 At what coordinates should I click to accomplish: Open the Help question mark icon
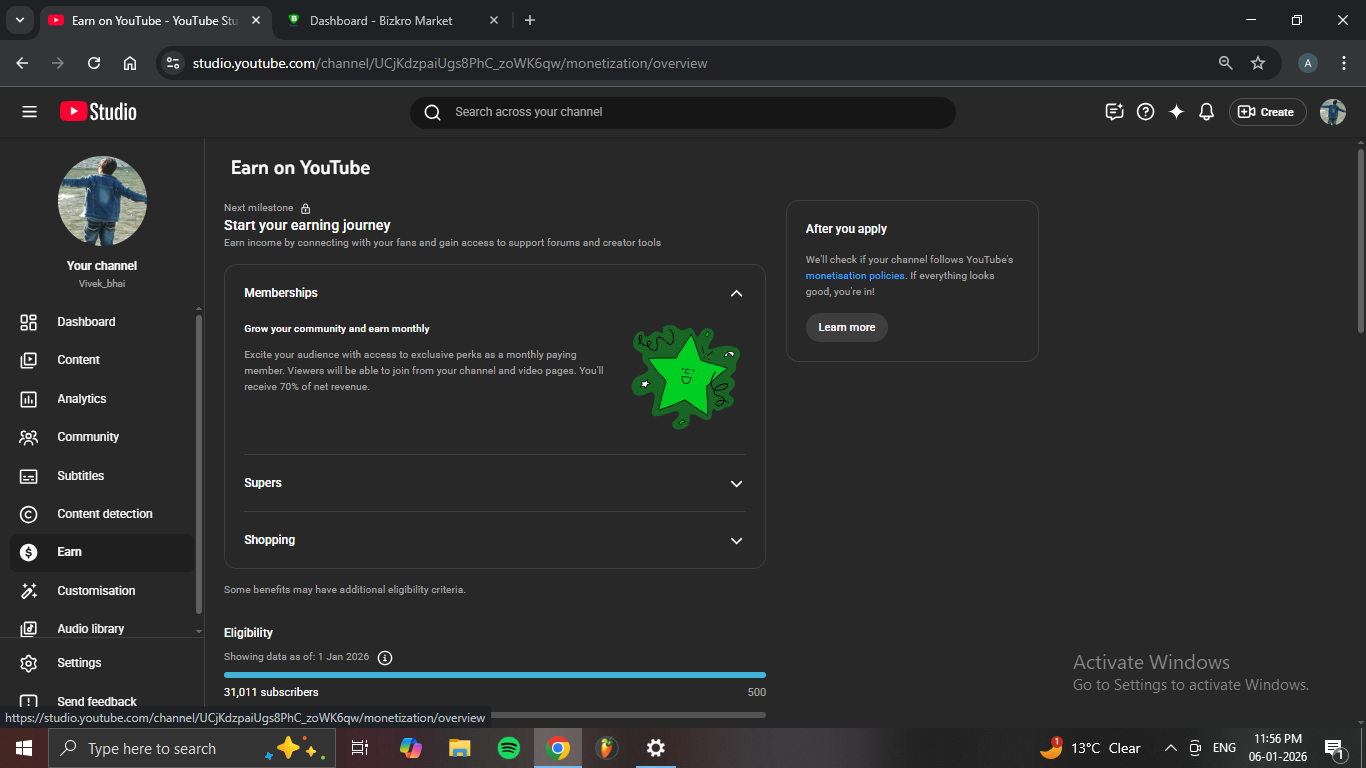coord(1146,112)
